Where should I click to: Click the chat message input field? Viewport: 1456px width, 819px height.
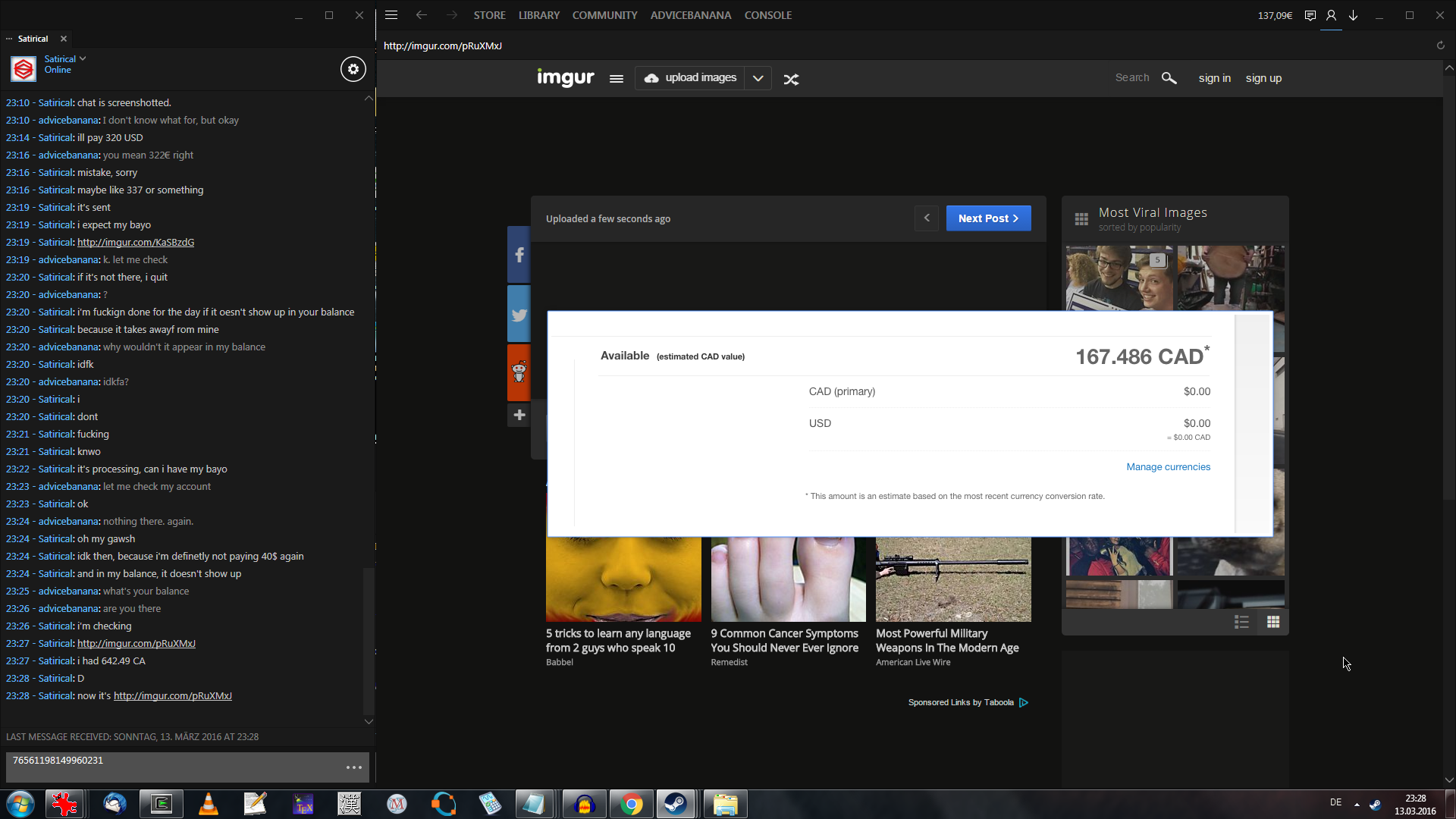[174, 767]
